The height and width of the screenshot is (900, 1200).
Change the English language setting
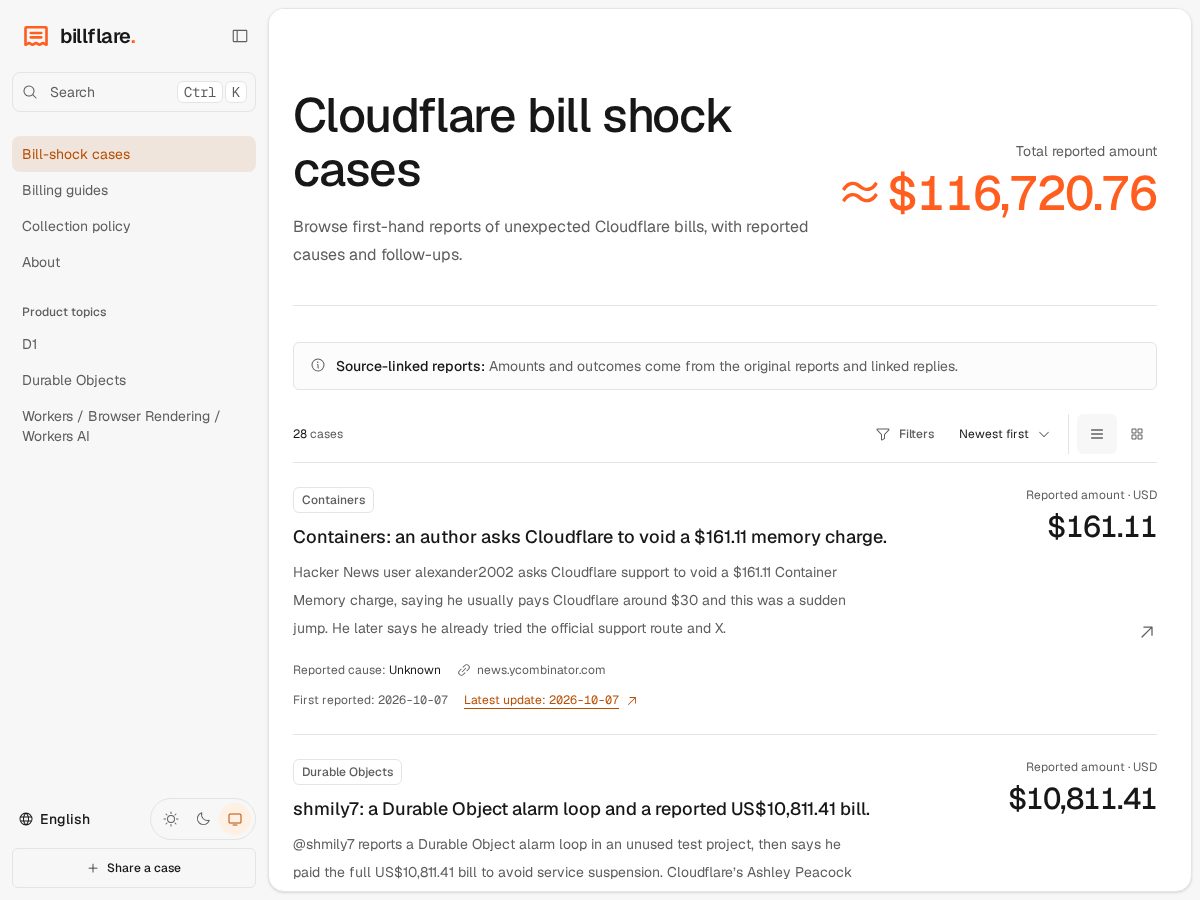tap(55, 819)
